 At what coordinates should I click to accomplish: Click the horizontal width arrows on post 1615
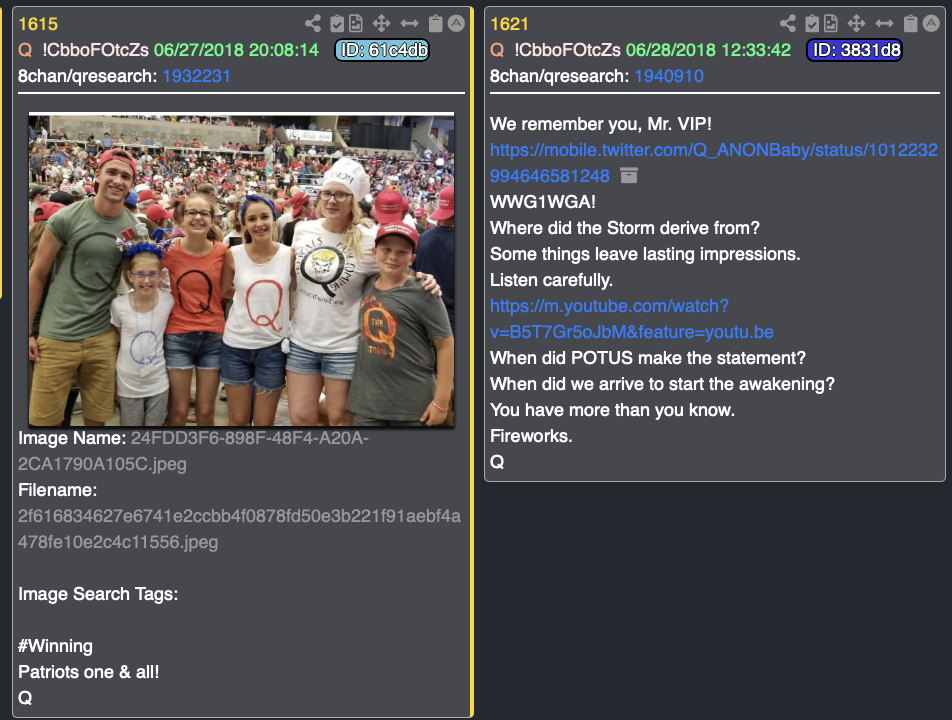click(409, 24)
